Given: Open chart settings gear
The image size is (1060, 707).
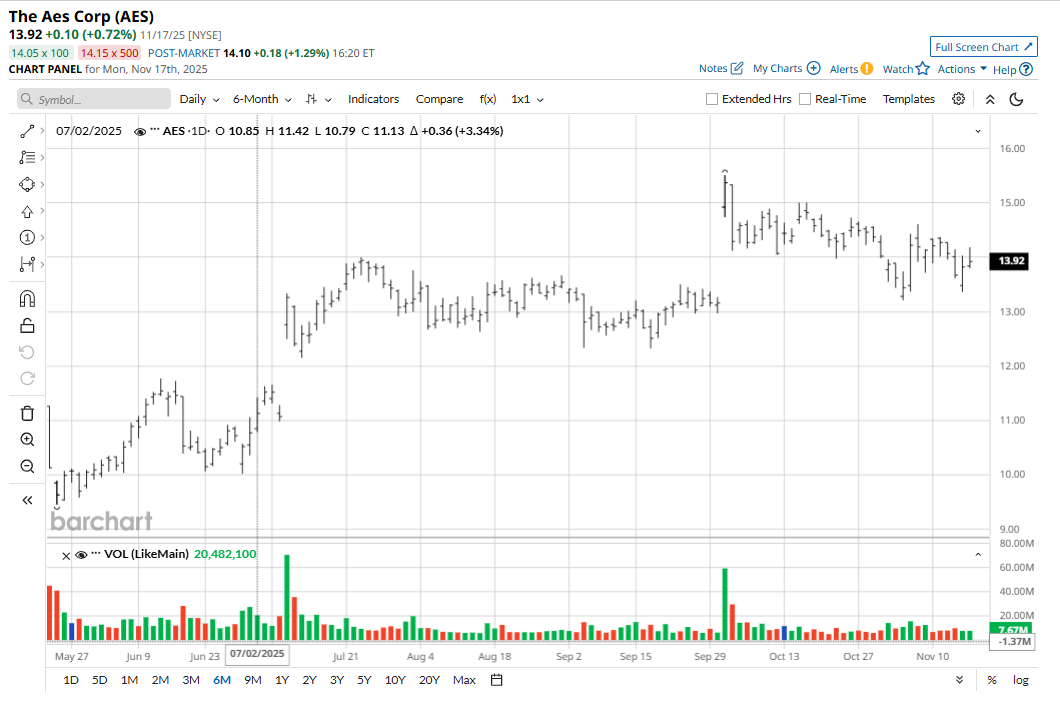Looking at the screenshot, I should click(x=959, y=99).
